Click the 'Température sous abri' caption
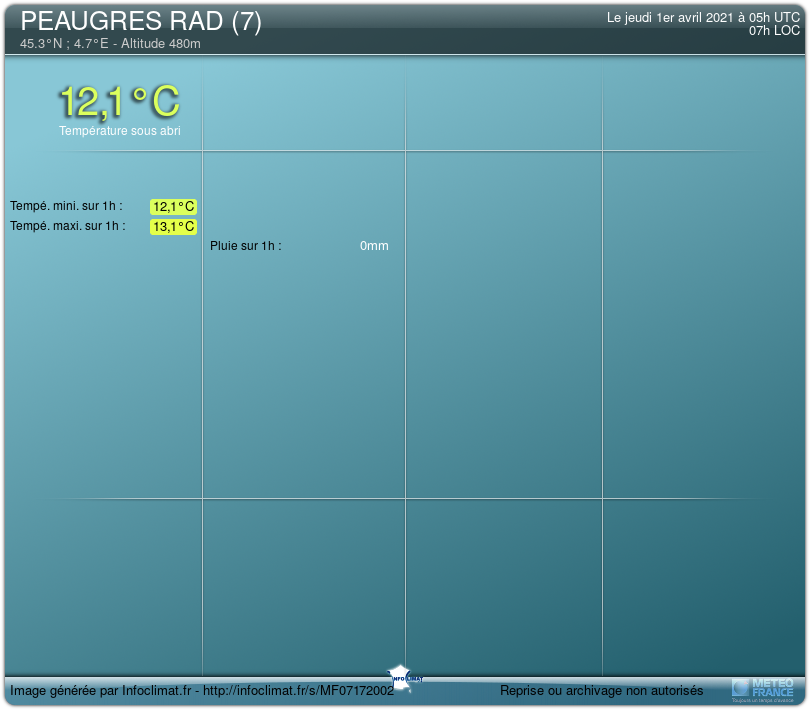Screen dimensions: 810x710 tap(119, 131)
